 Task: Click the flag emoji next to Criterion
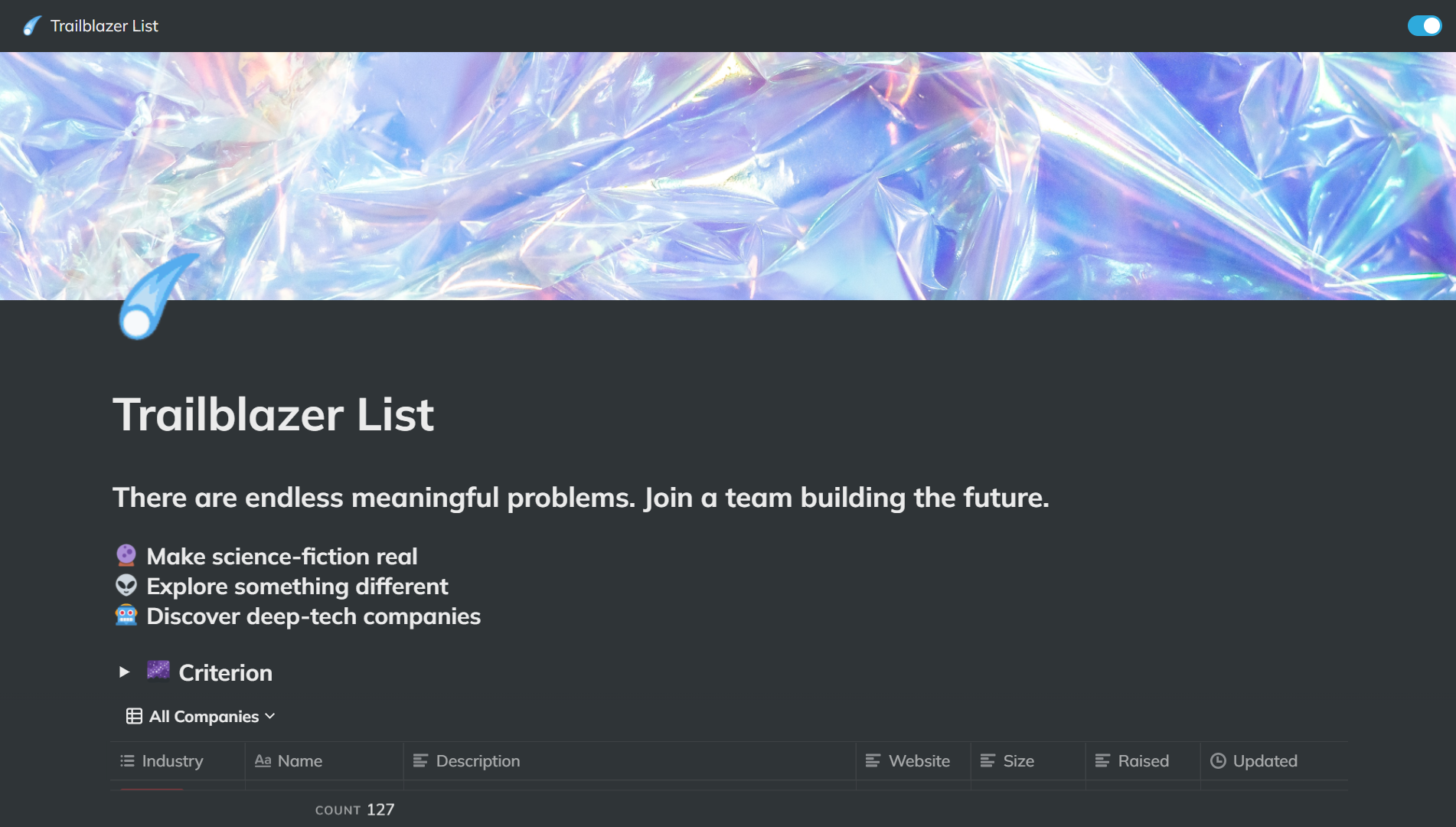point(158,671)
